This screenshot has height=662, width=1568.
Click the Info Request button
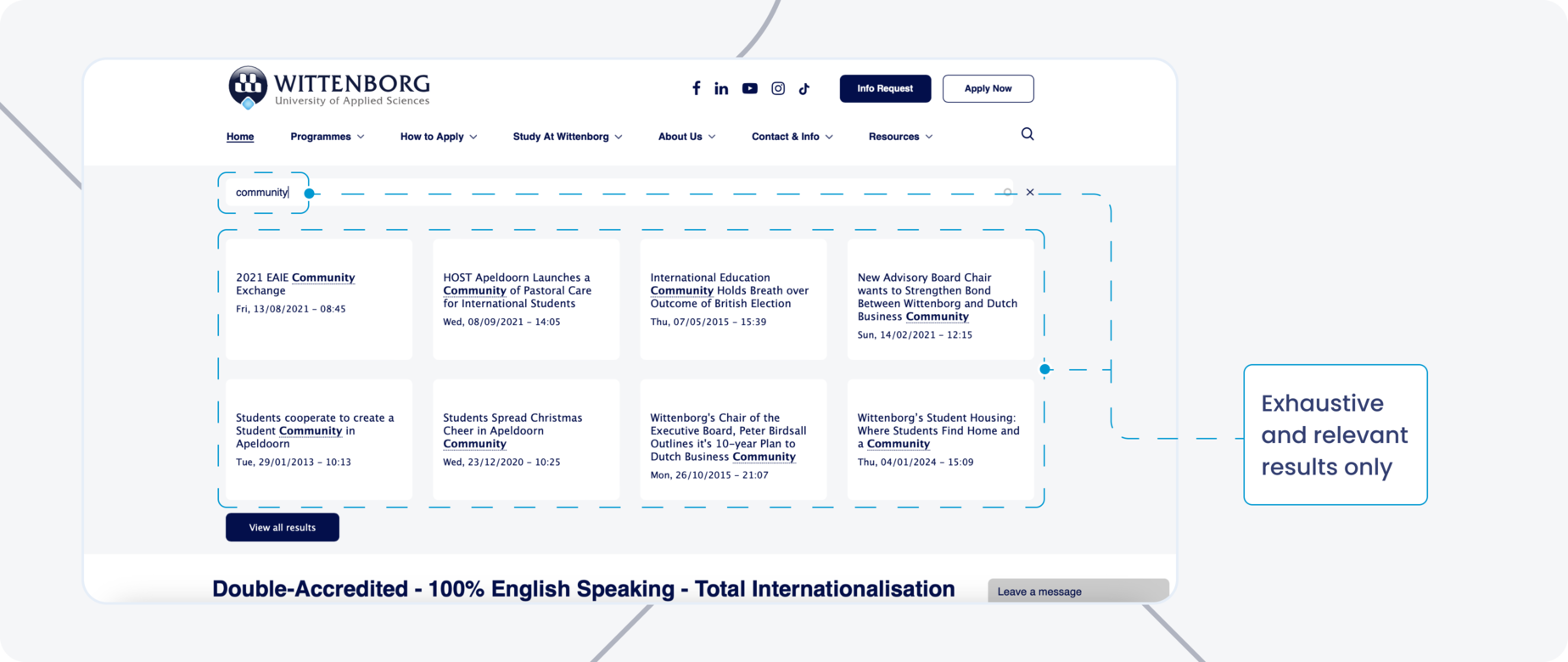click(885, 88)
